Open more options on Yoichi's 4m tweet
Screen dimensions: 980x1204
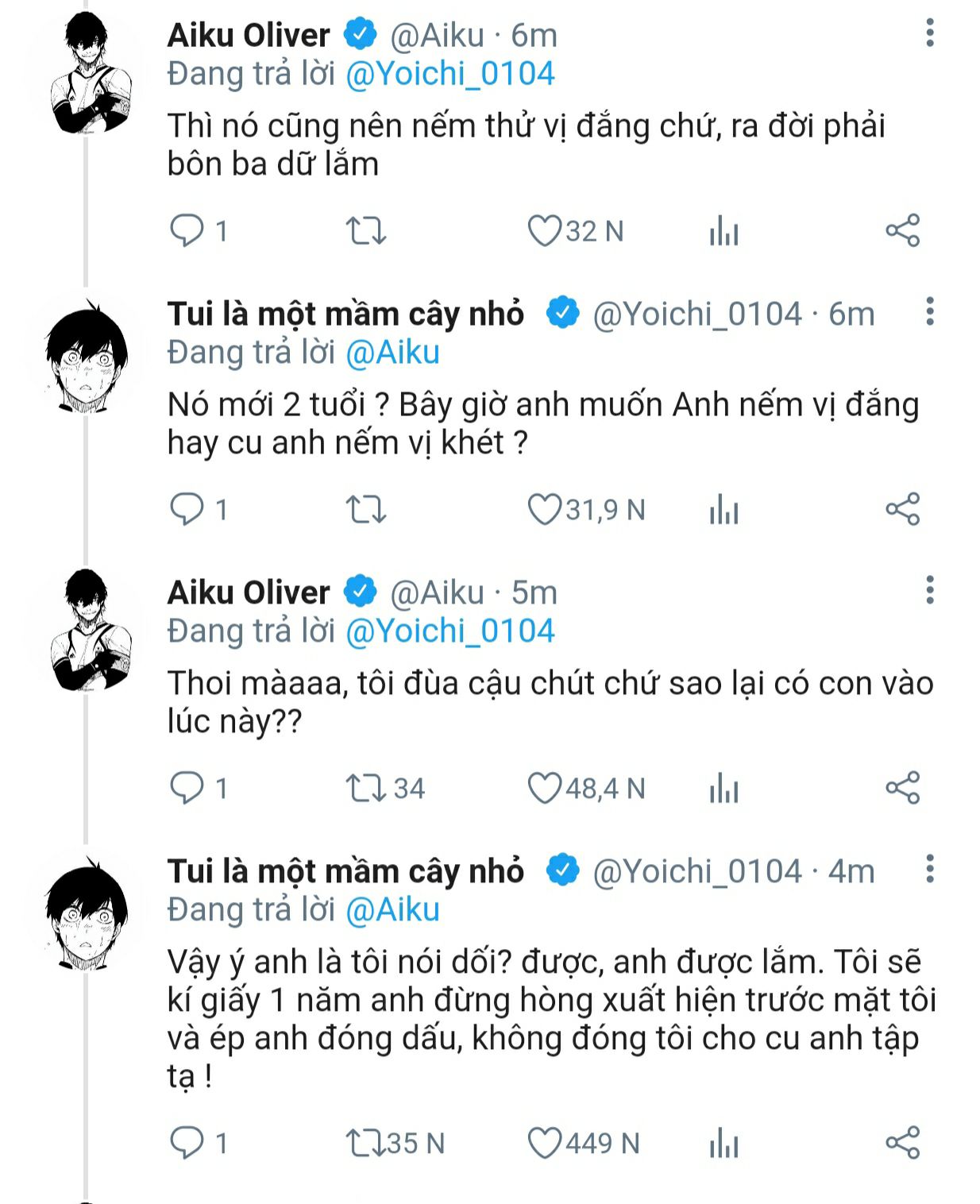(x=930, y=869)
